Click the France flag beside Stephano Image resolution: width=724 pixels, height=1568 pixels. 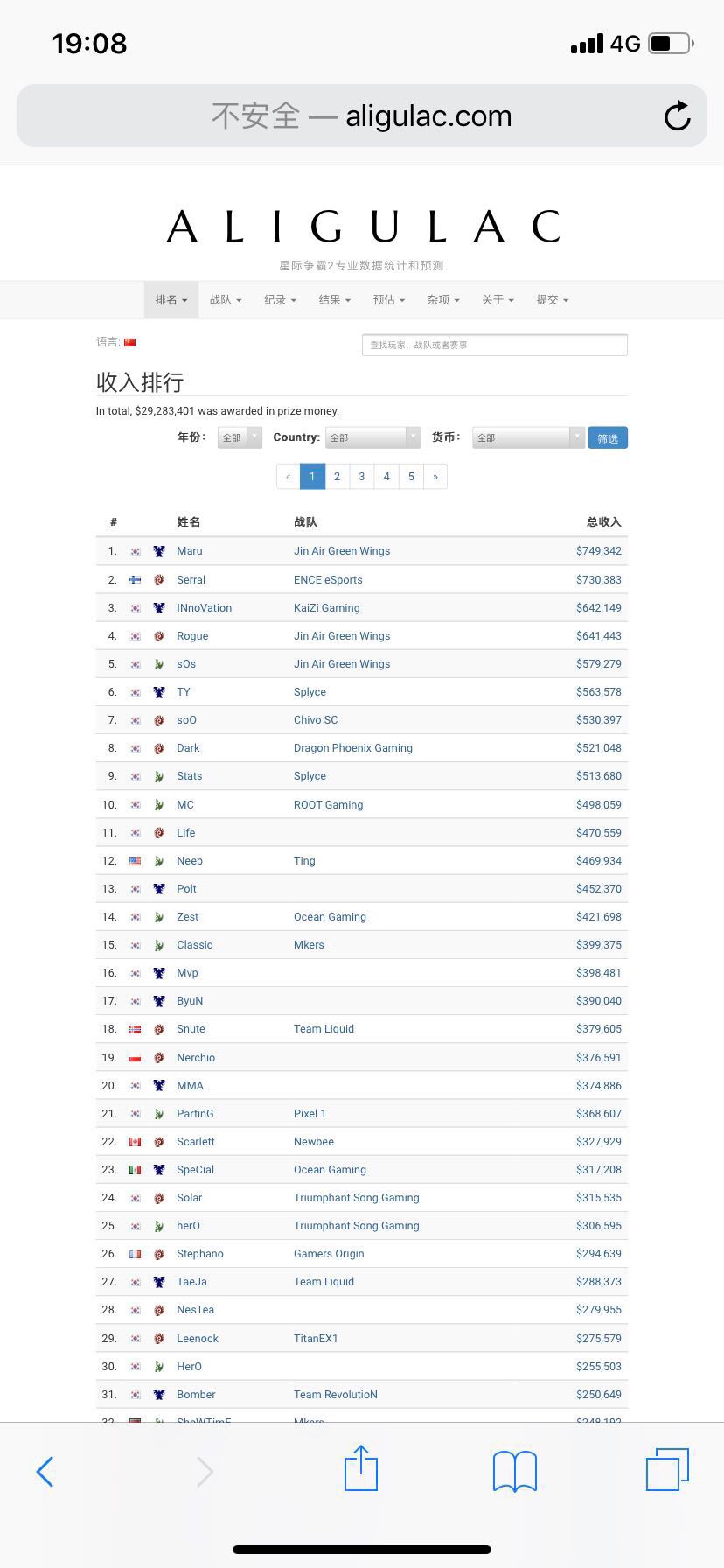coord(136,1254)
